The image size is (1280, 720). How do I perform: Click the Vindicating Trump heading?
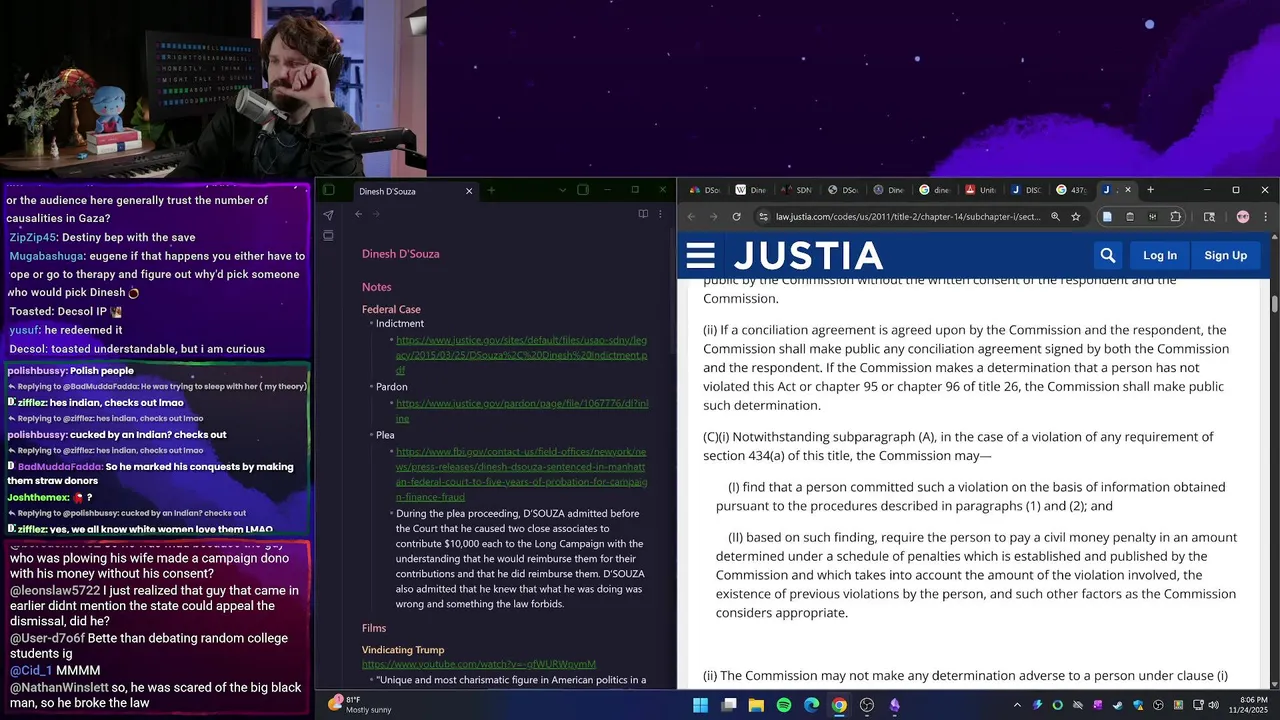403,650
